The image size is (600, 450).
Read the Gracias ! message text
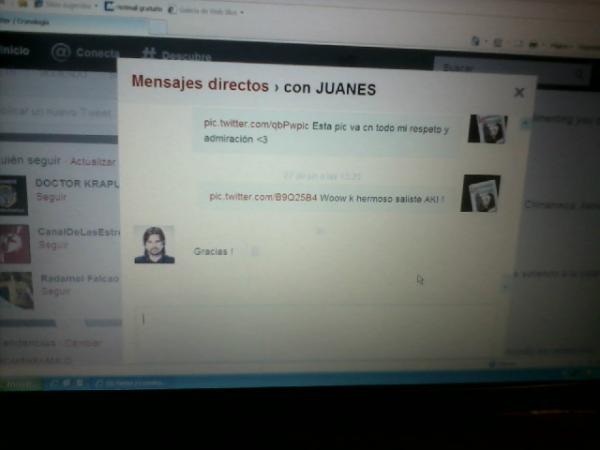pyautogui.click(x=213, y=251)
